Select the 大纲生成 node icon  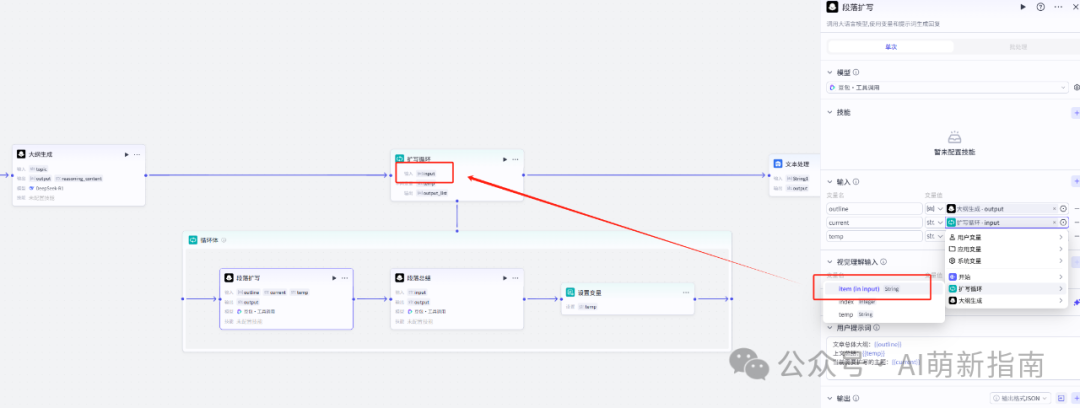coord(21,155)
